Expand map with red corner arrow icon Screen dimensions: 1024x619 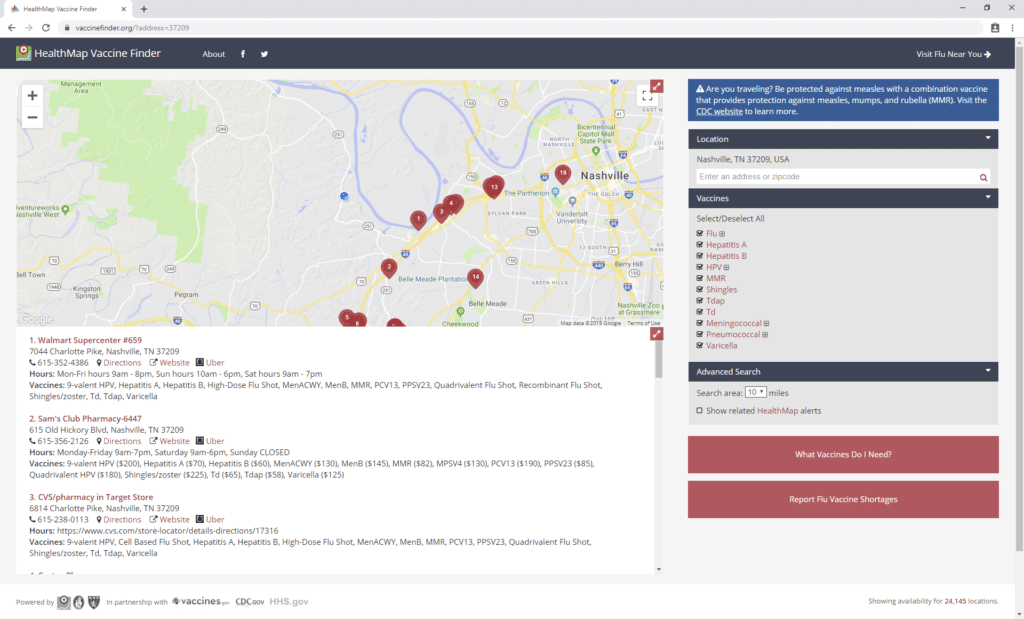tap(656, 86)
